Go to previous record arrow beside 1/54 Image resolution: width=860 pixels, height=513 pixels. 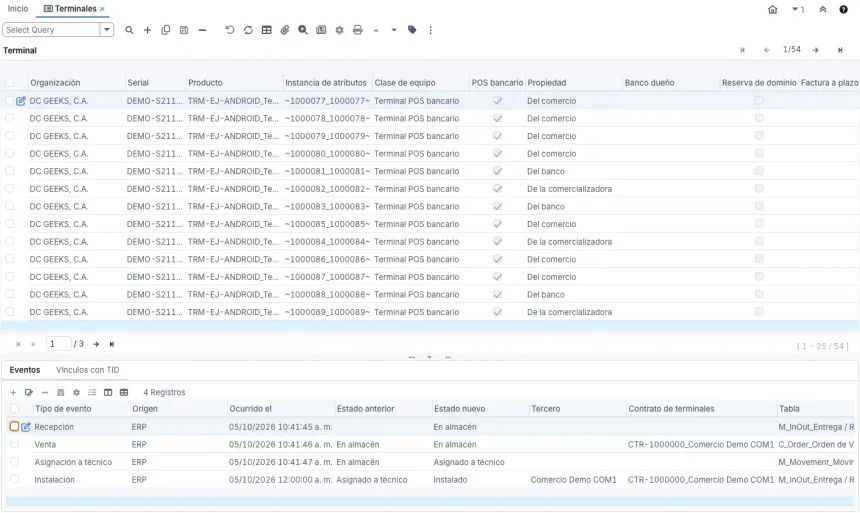(767, 50)
